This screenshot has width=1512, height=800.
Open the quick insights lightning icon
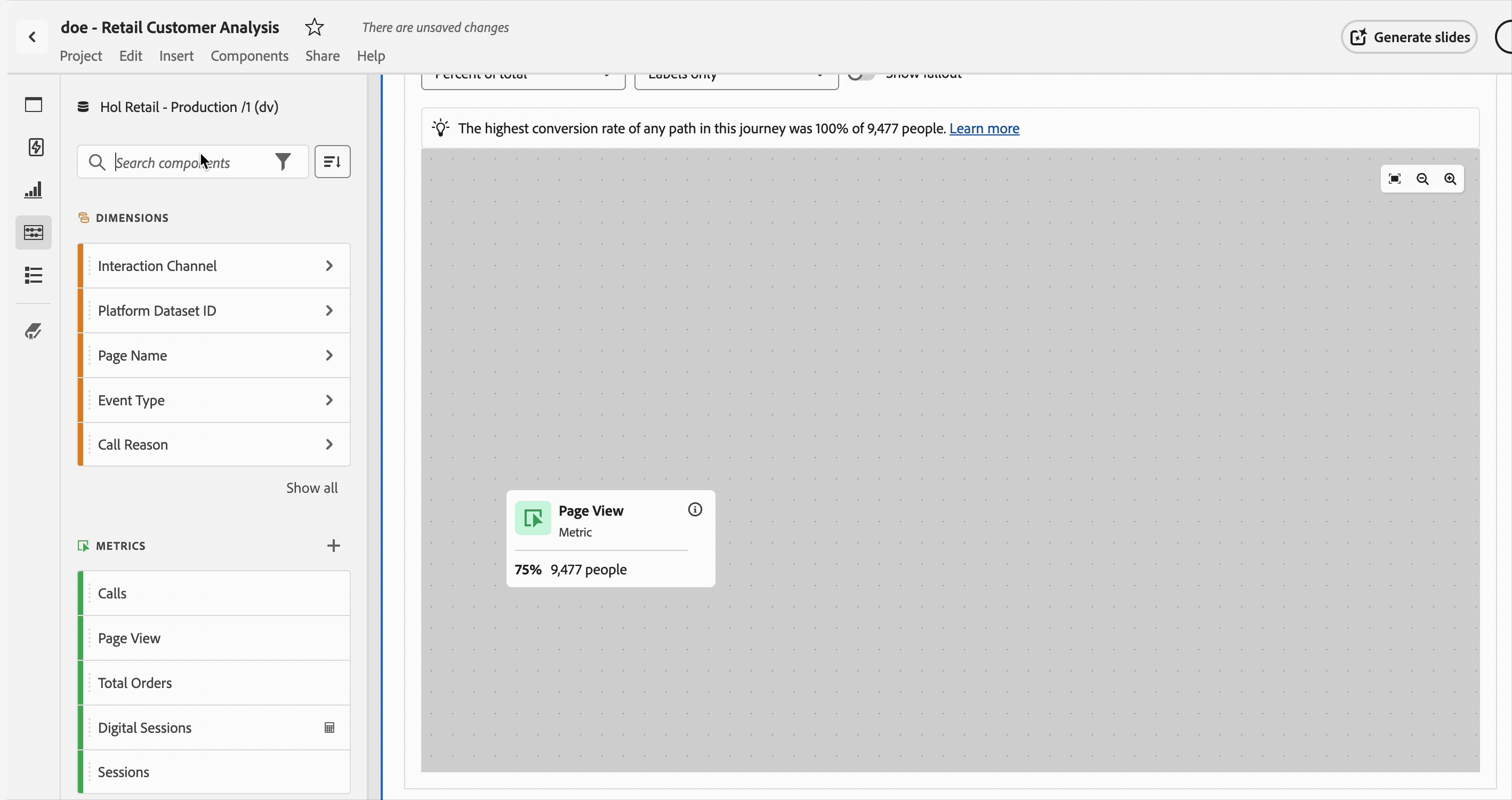point(36,147)
